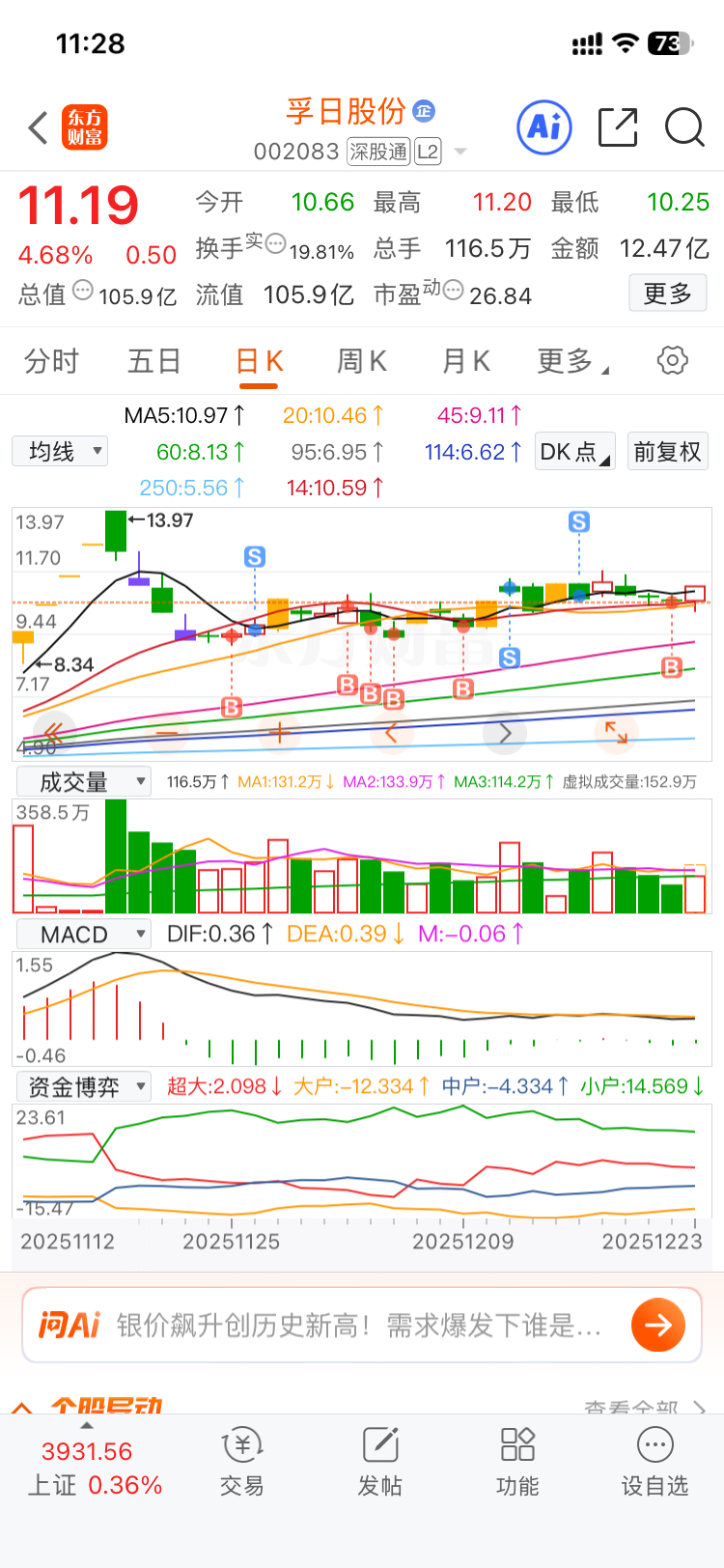Tap the upper-right S sell marker
Screen dimensions: 724x1568
click(579, 522)
